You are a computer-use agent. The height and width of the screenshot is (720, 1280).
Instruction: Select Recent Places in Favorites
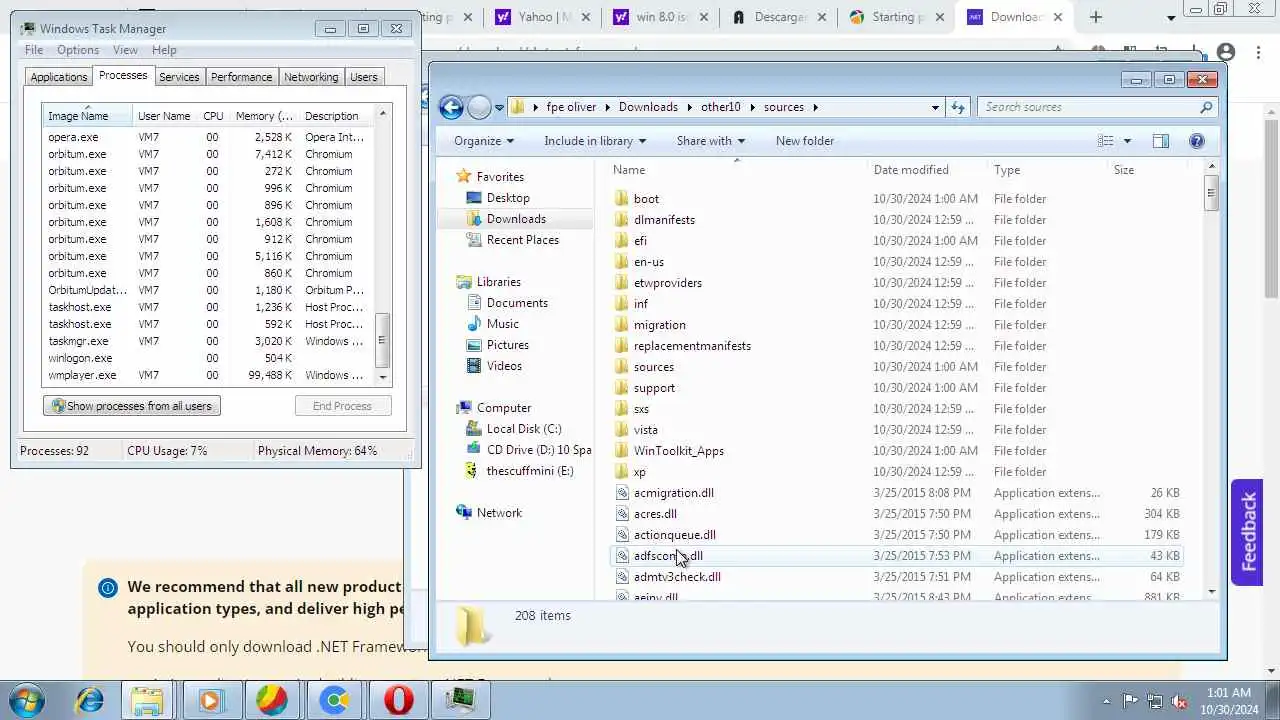coord(522,240)
